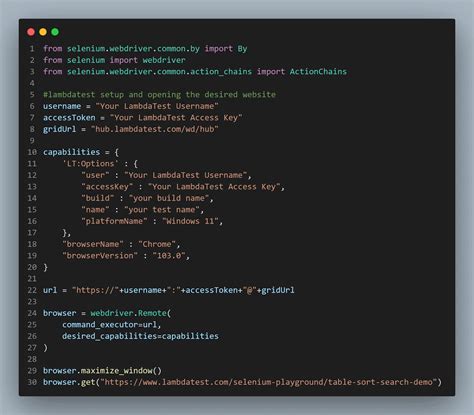The height and width of the screenshot is (415, 474).
Task: Click 'command_executor=url' on line 25
Action: 109,325
